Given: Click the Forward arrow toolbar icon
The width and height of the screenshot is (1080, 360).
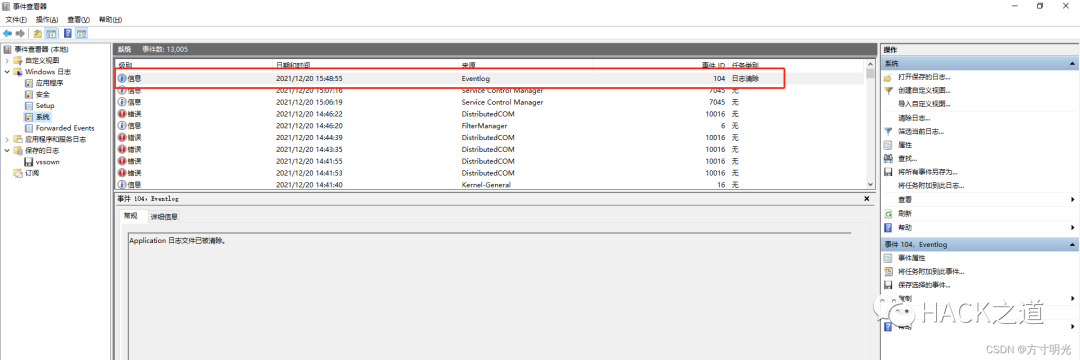Looking at the screenshot, I should pos(20,33).
